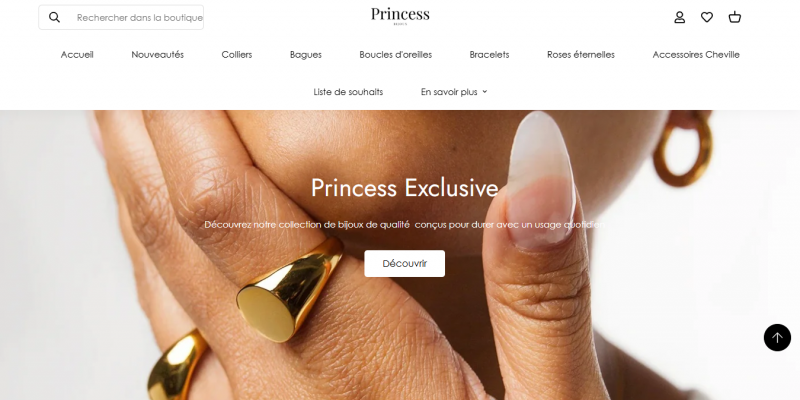This screenshot has height=400, width=800.
Task: Select the Colliers category
Action: (x=237, y=55)
